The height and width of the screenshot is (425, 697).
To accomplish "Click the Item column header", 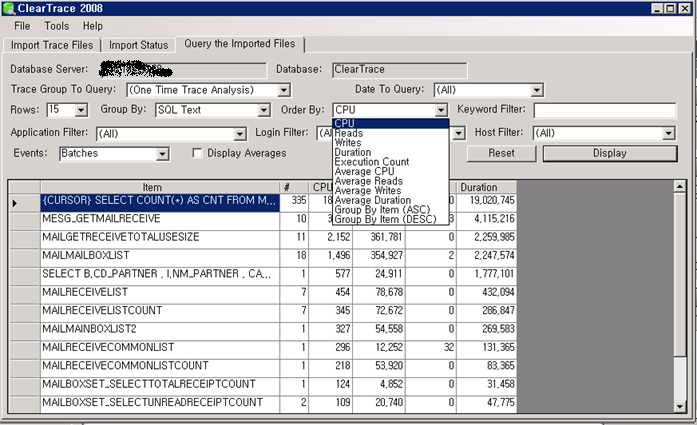I will click(x=160, y=187).
